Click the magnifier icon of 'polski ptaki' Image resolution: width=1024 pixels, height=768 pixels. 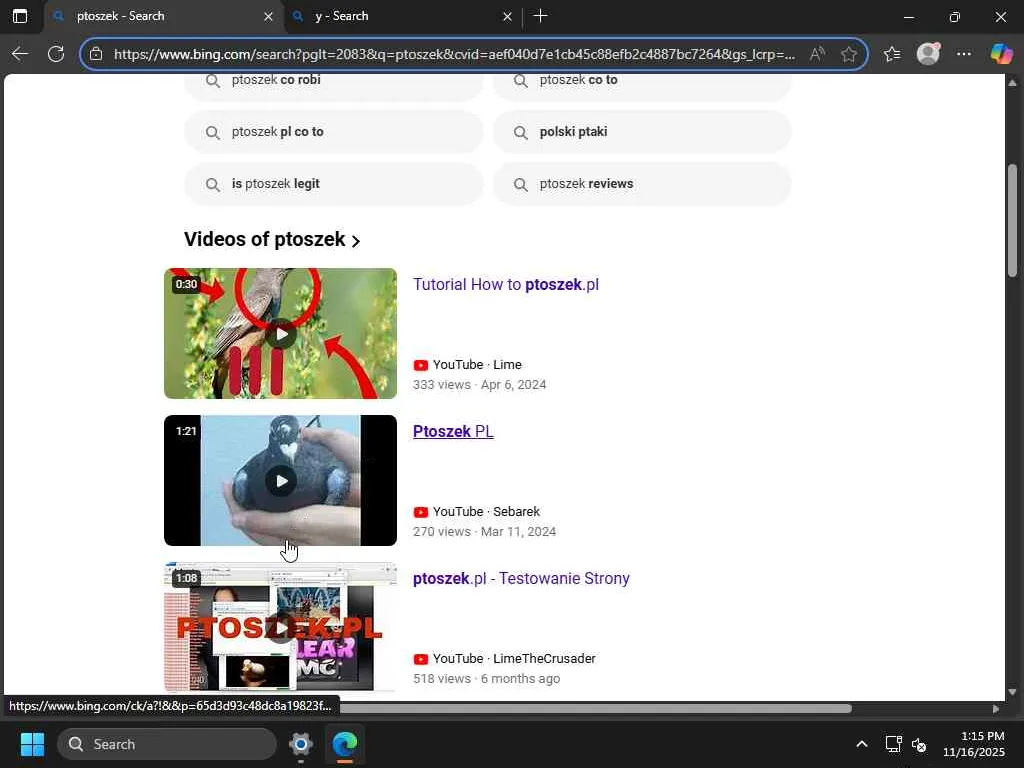coord(520,133)
